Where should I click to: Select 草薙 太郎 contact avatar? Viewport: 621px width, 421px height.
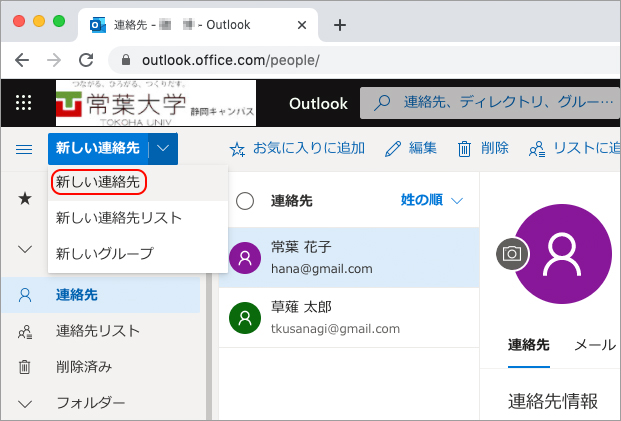[x=244, y=319]
